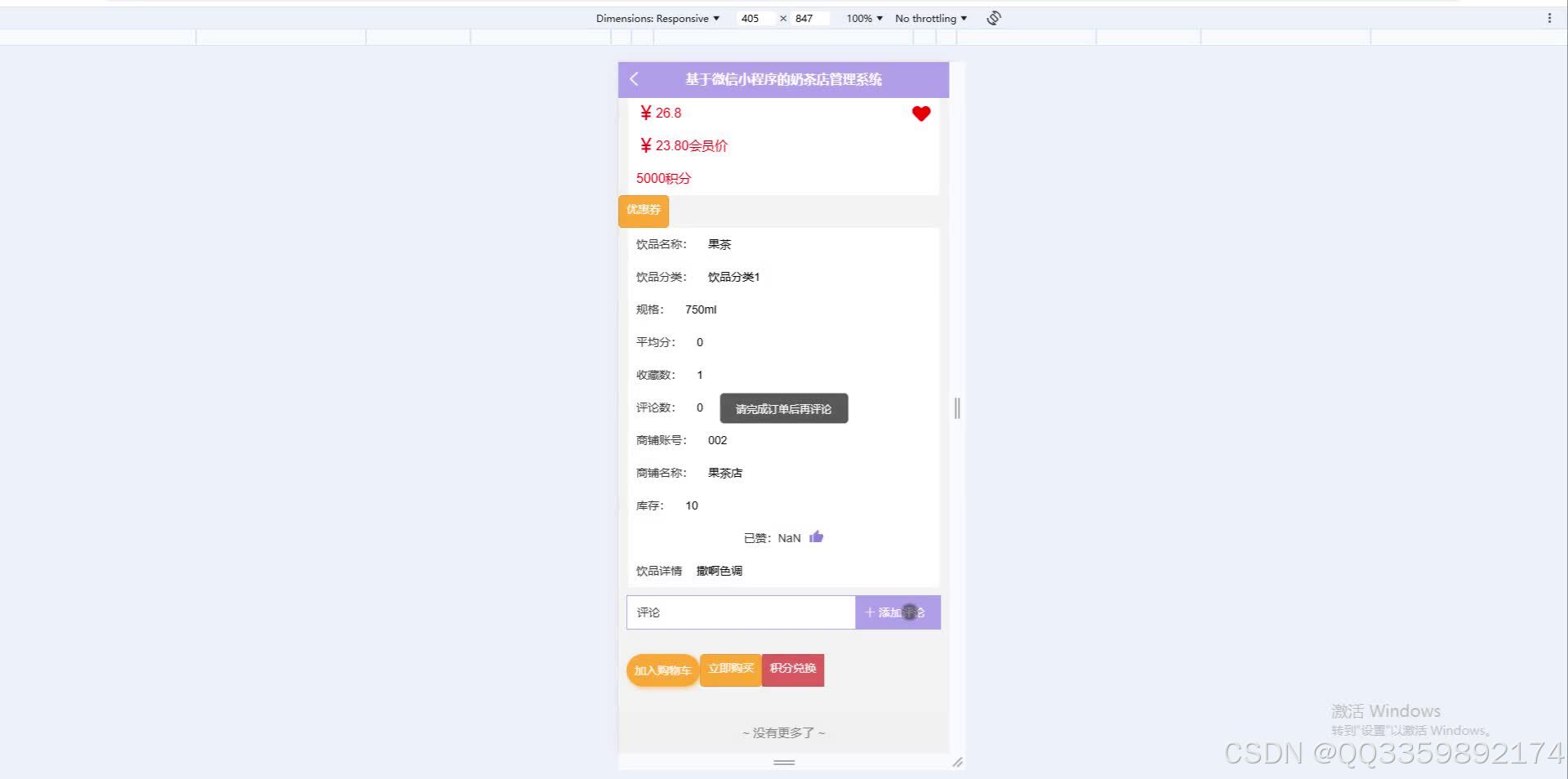Image resolution: width=1568 pixels, height=779 pixels.
Task: Click the 积分兑换 points redeem button
Action: point(792,670)
